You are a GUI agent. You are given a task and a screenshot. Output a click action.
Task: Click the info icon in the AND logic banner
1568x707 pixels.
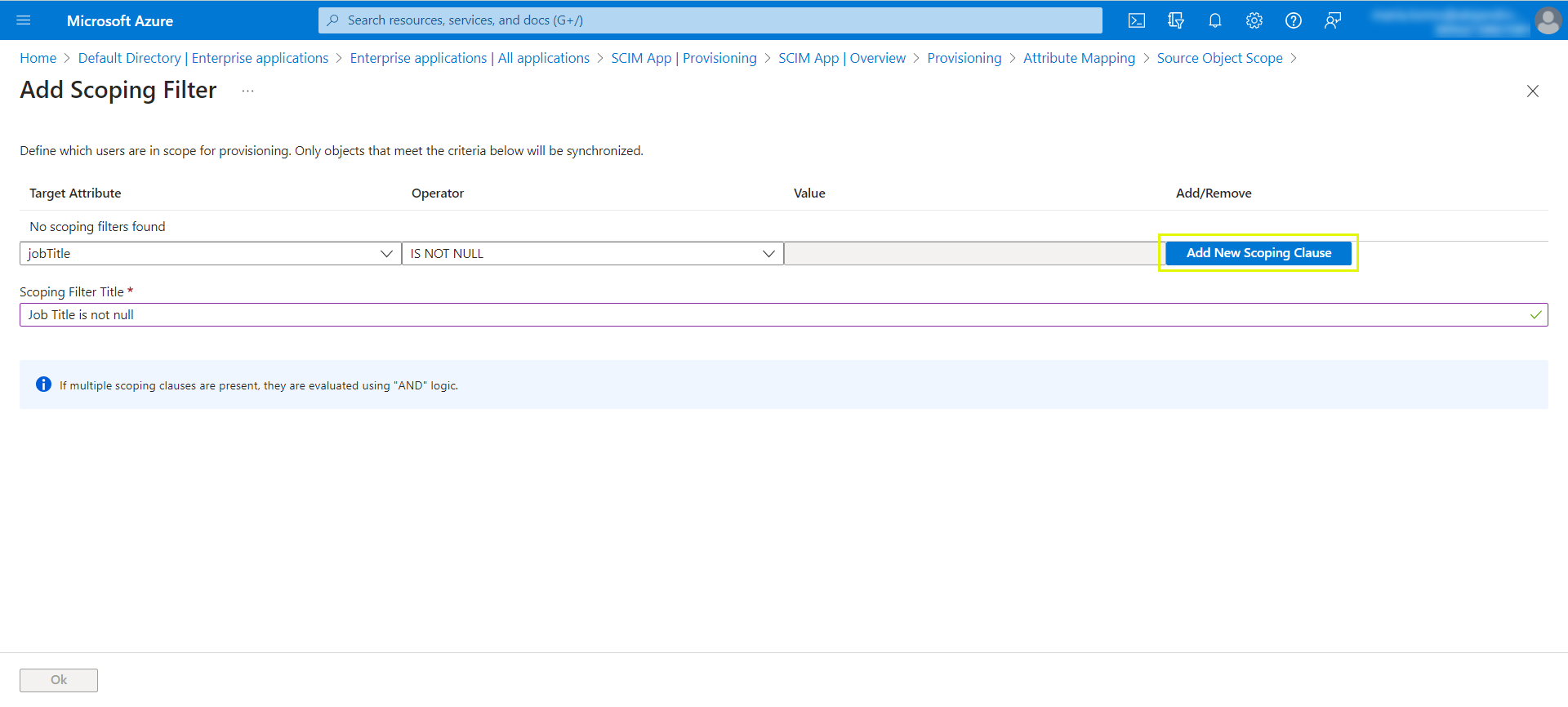[44, 385]
